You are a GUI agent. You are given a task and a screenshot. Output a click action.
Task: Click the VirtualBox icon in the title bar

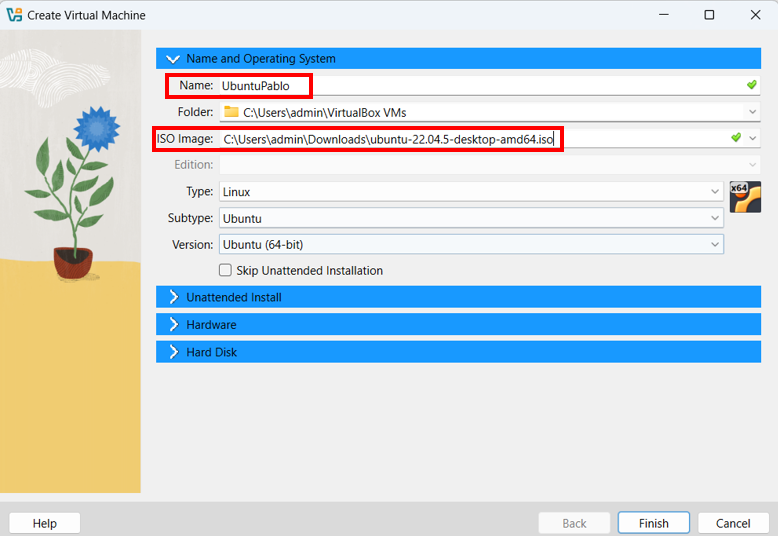15,15
